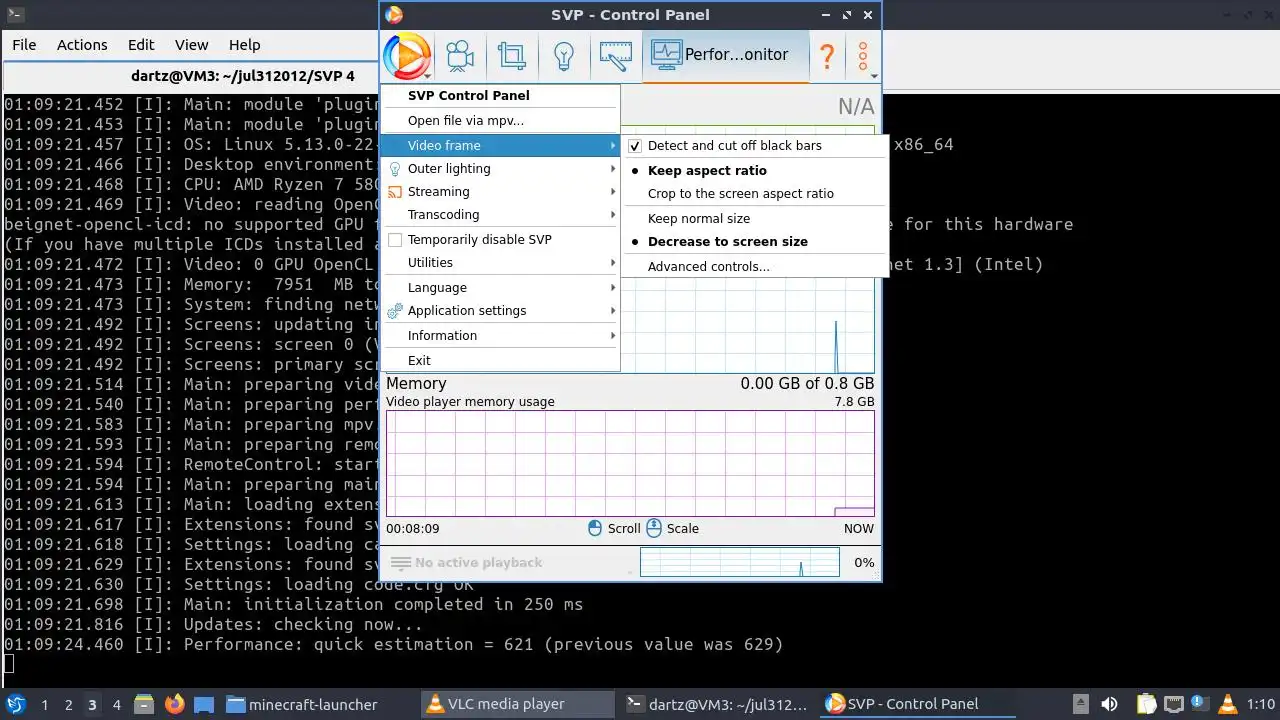Open the Transcoding submenu
The height and width of the screenshot is (720, 1280).
[x=500, y=214]
